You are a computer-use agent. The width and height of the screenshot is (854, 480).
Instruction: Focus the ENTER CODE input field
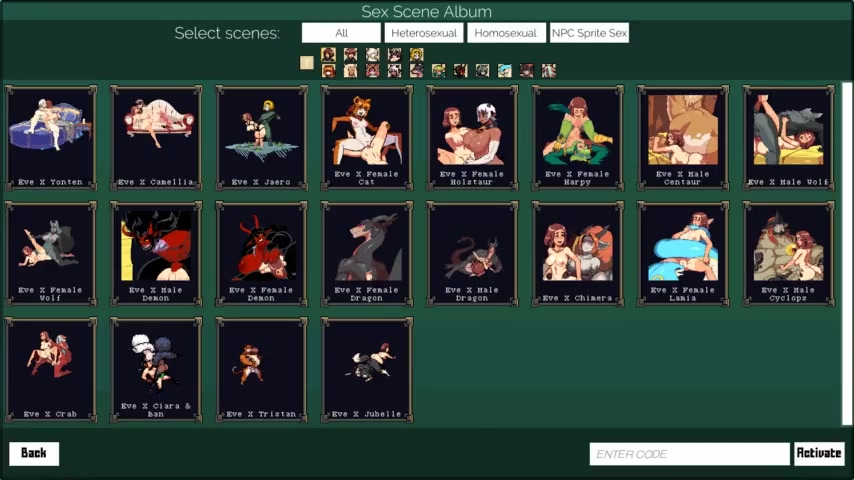click(689, 454)
